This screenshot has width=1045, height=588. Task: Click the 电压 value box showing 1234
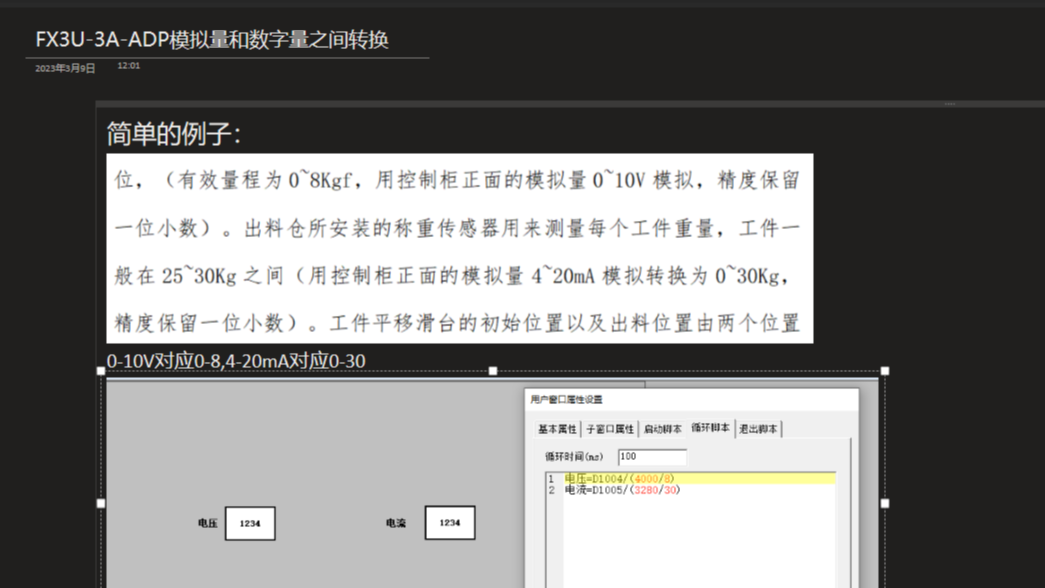(249, 523)
